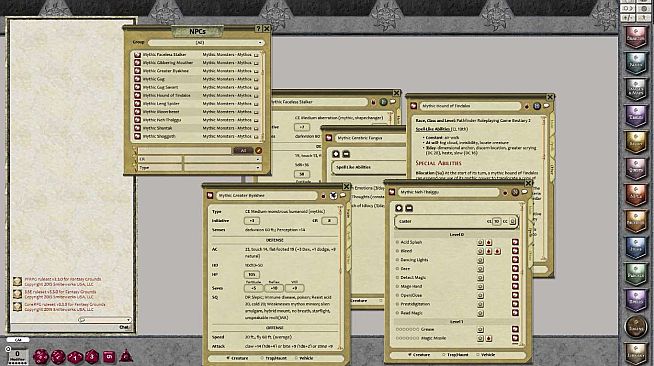Click token icon on Mythic Greater Byakhee sheet
The image size is (654, 366).
[x=333, y=196]
